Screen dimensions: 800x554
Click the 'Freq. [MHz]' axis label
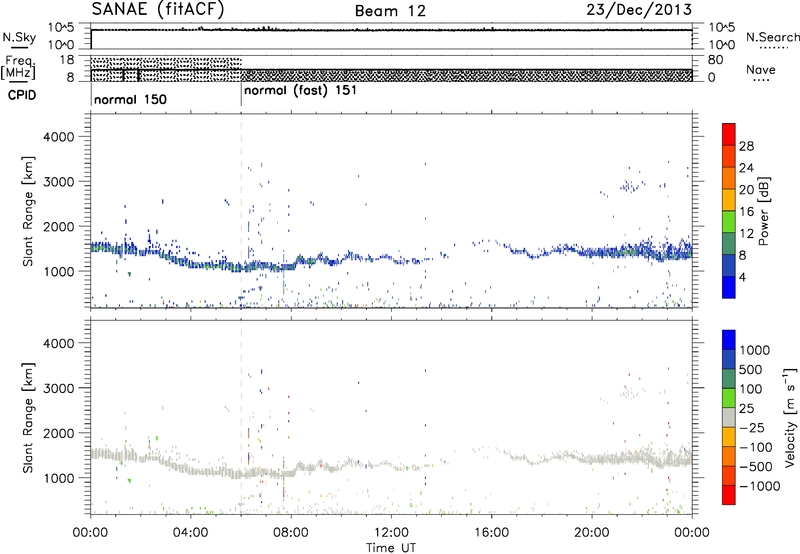click(x=19, y=67)
